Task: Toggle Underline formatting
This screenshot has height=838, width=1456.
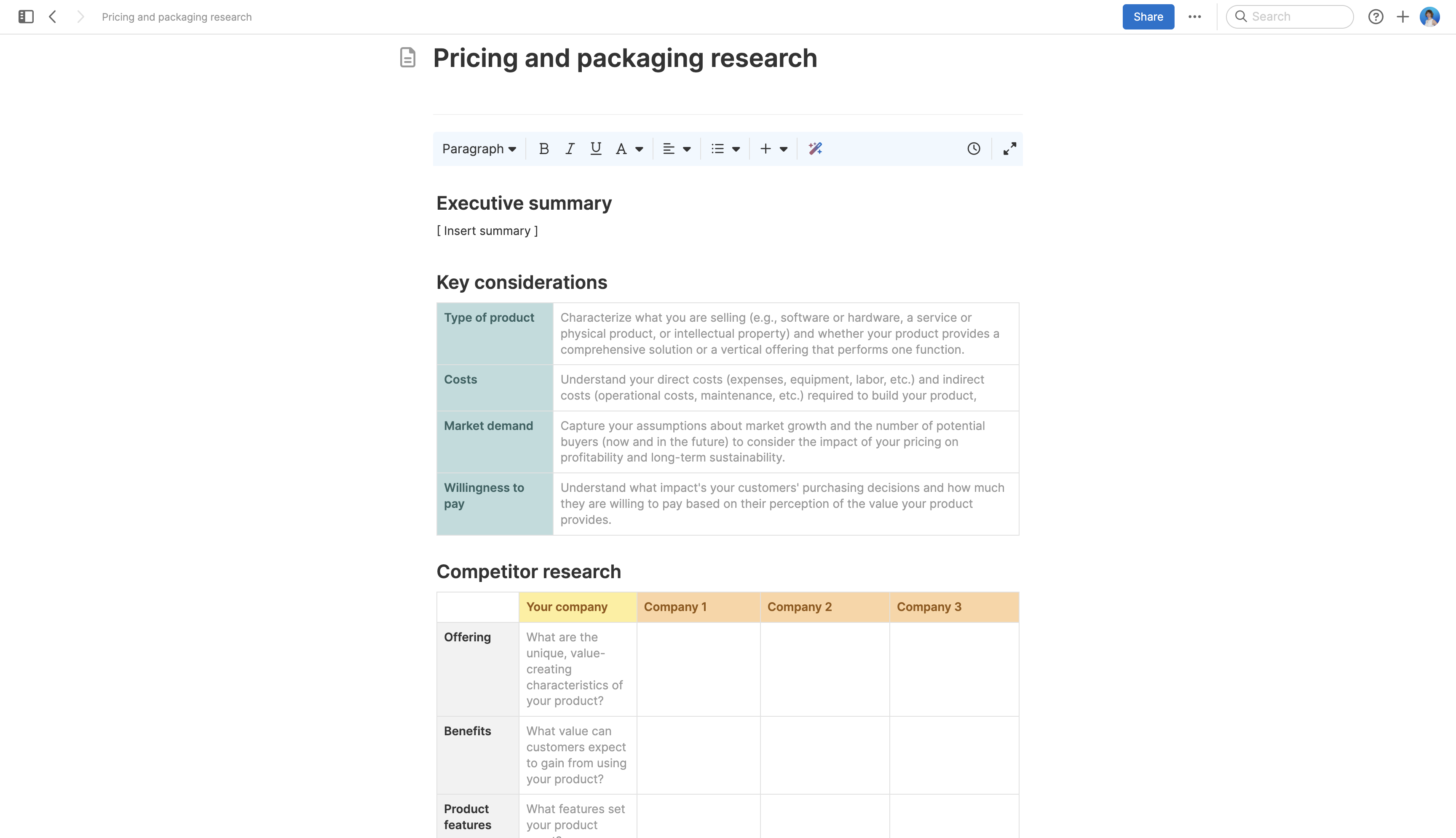Action: pos(595,149)
